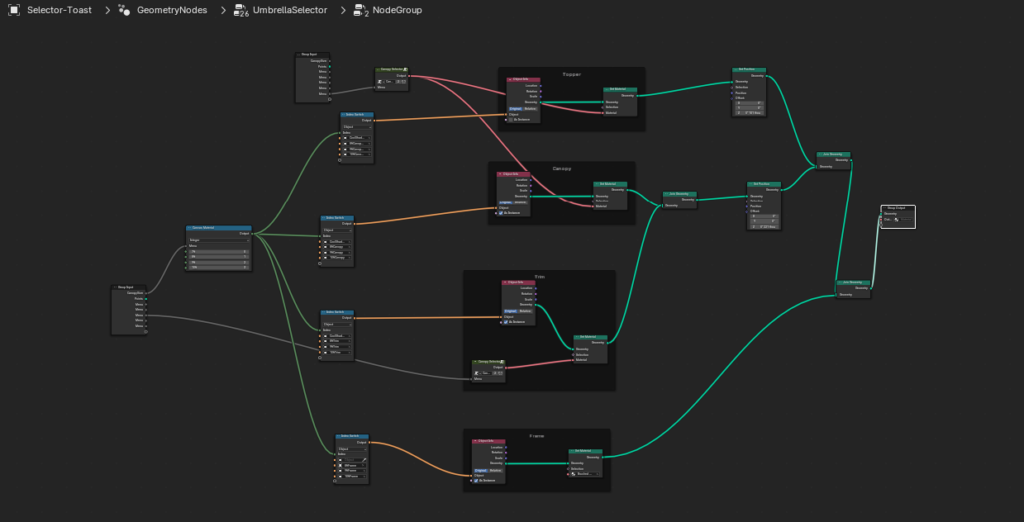Select the Group Output node header

(898, 208)
